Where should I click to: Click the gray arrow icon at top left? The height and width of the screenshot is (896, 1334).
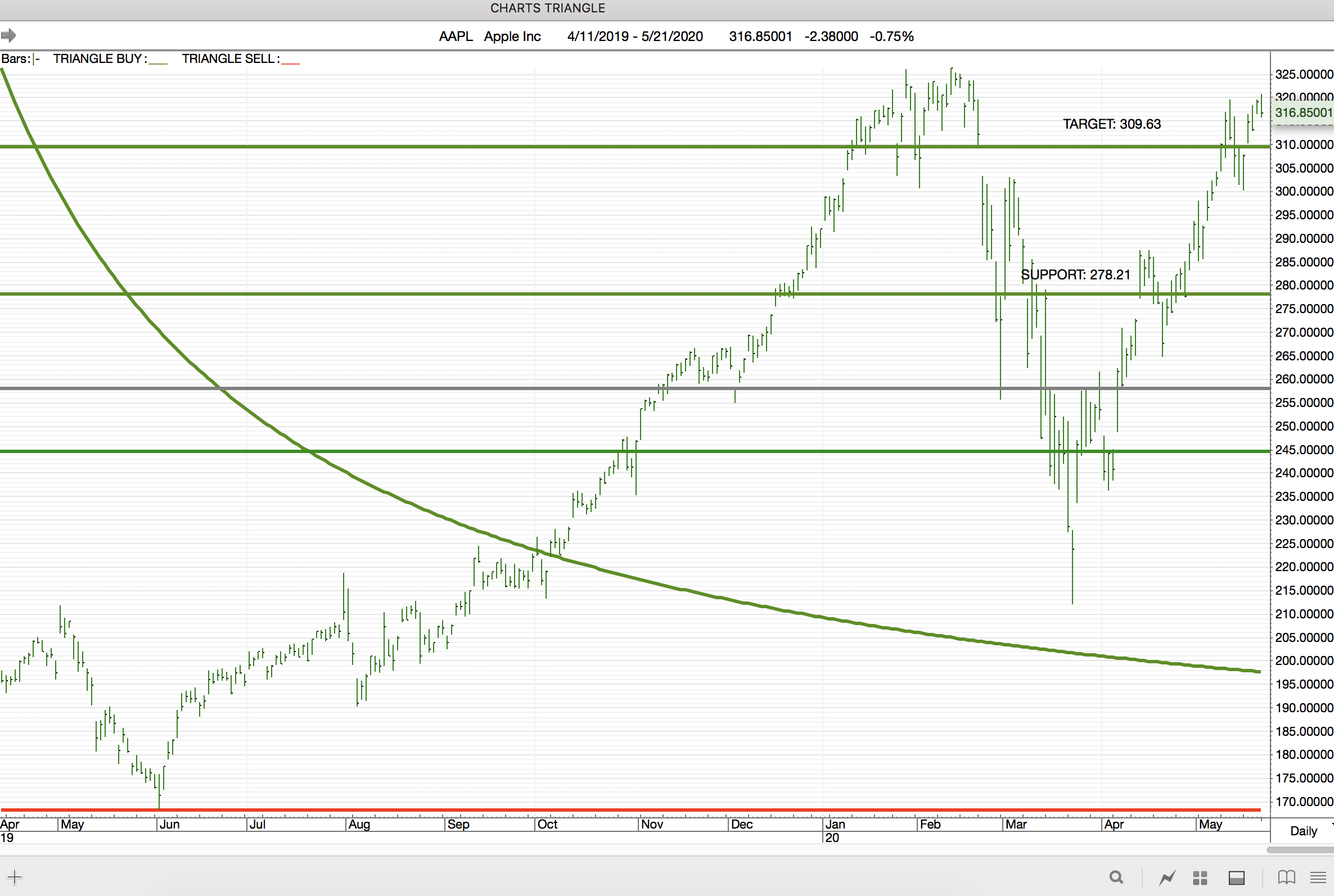(8, 36)
